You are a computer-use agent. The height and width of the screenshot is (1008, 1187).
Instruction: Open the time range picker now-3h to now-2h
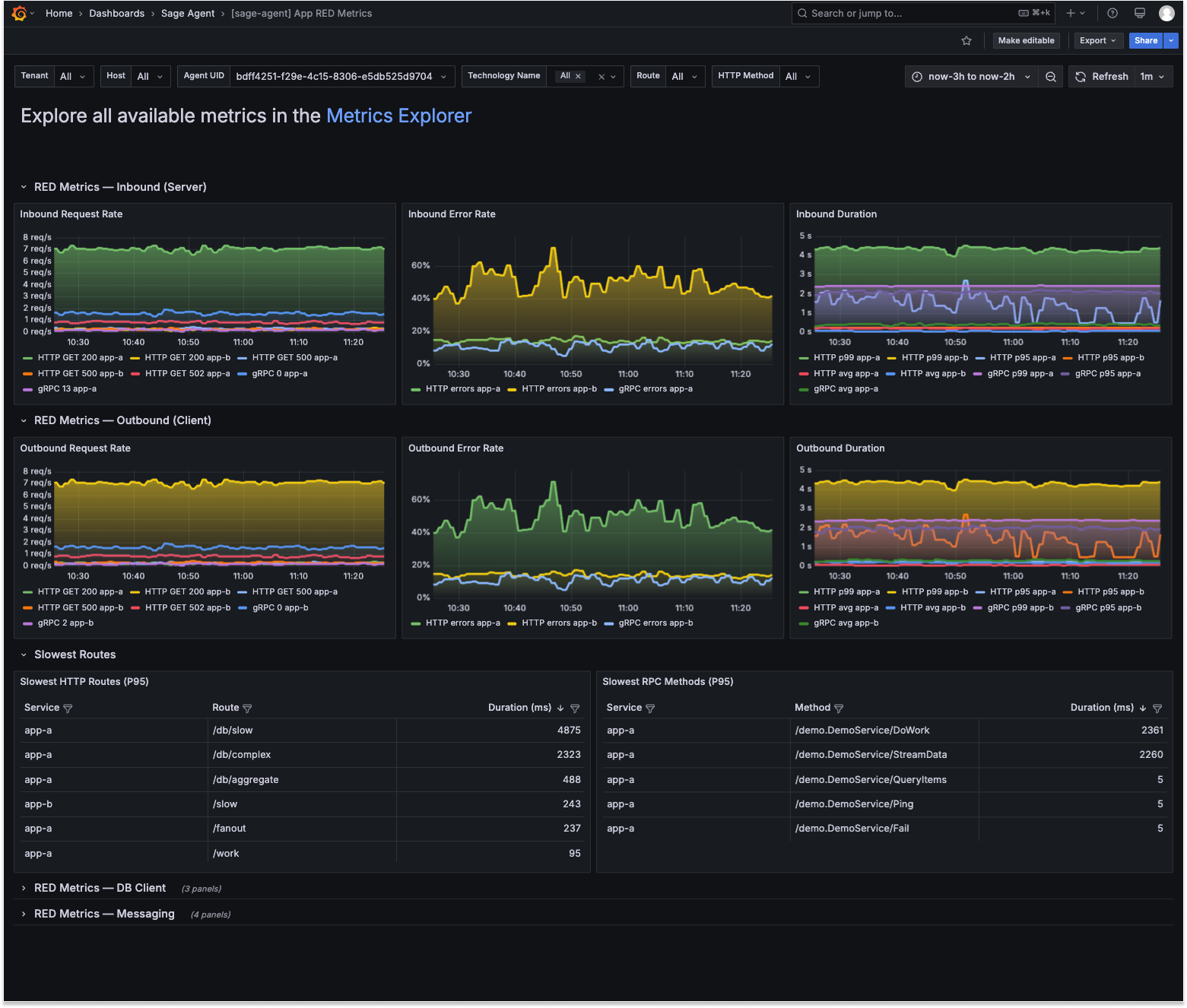[x=971, y=77]
